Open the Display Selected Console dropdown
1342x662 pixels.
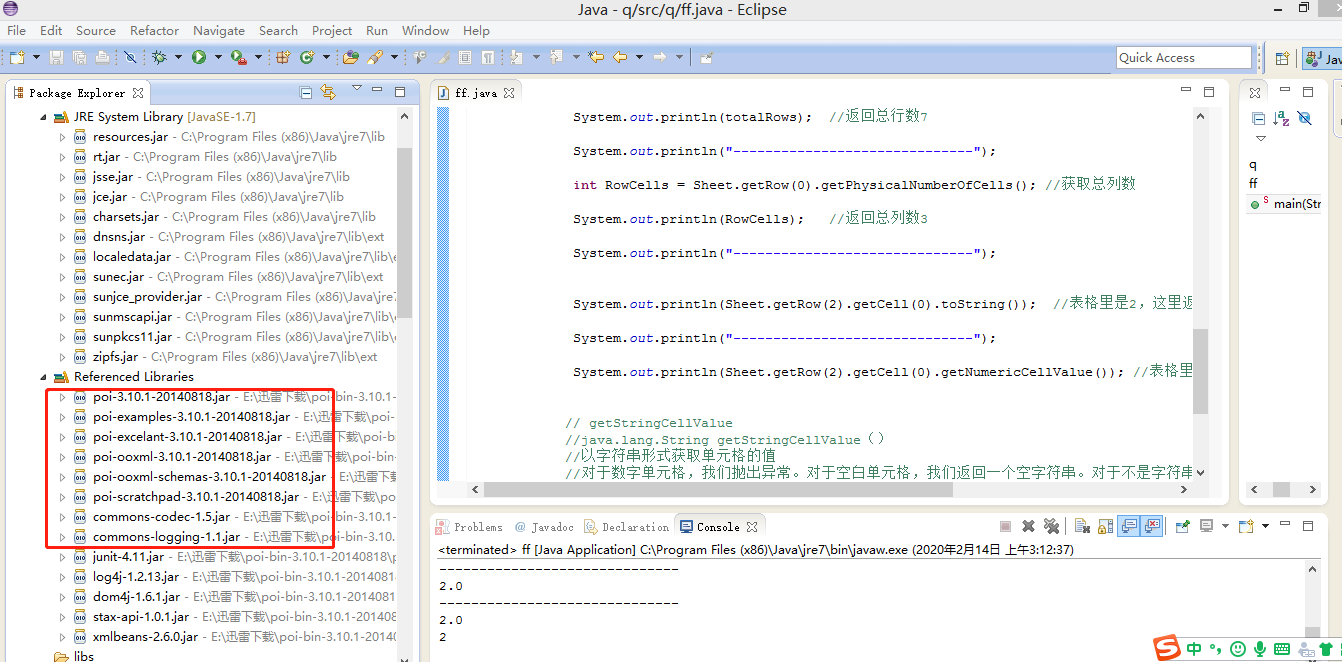coord(1225,526)
